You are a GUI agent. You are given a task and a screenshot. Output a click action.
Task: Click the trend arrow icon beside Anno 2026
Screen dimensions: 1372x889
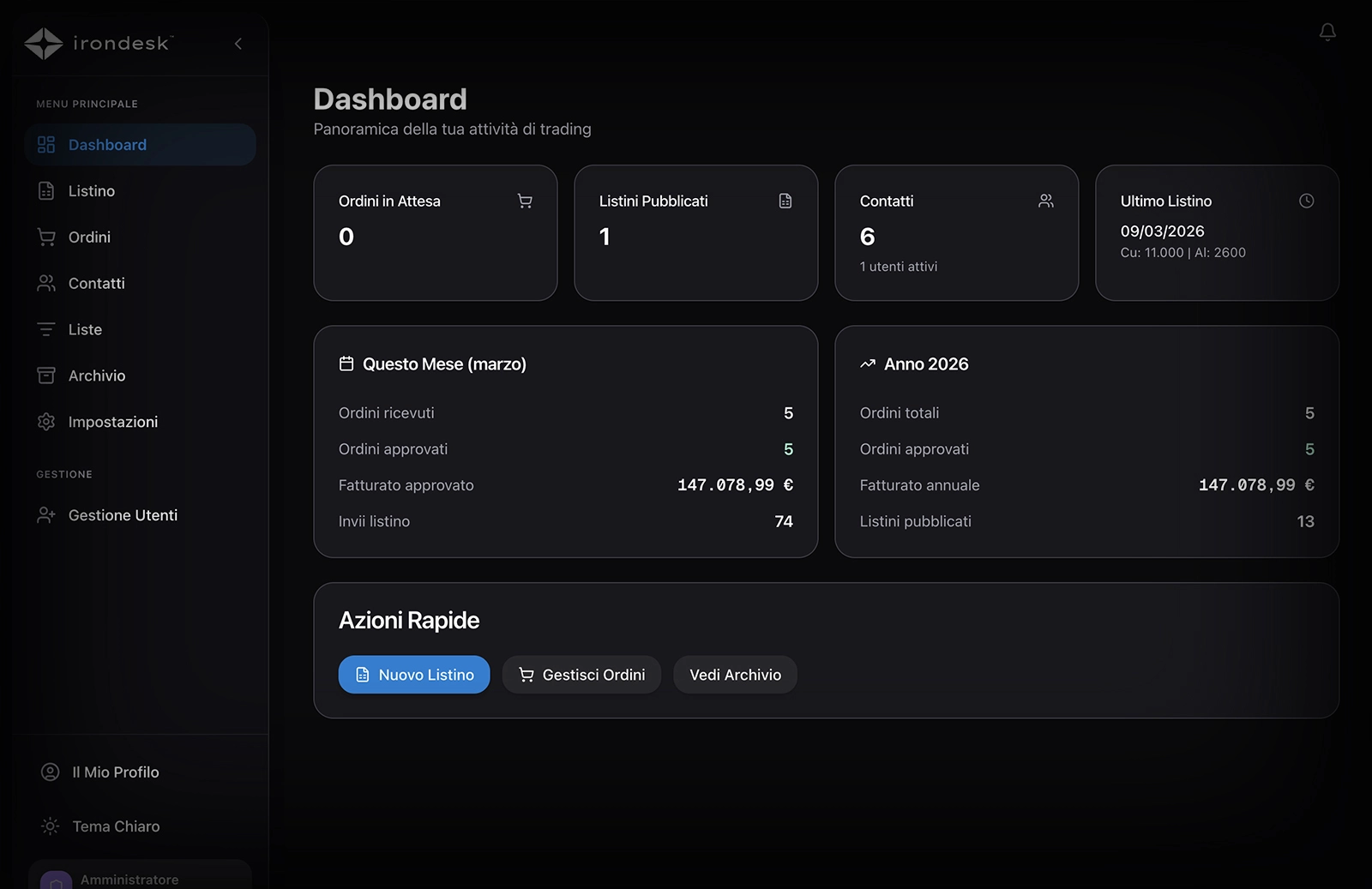click(867, 363)
